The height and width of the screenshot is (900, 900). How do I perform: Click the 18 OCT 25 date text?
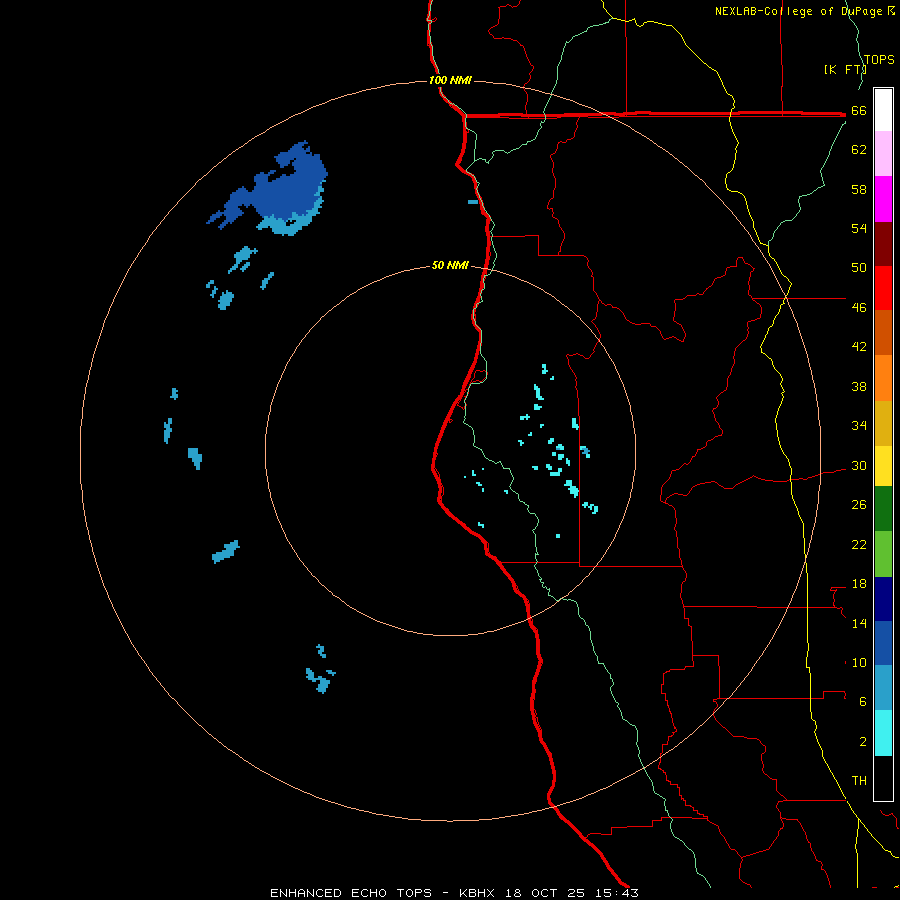(x=545, y=893)
